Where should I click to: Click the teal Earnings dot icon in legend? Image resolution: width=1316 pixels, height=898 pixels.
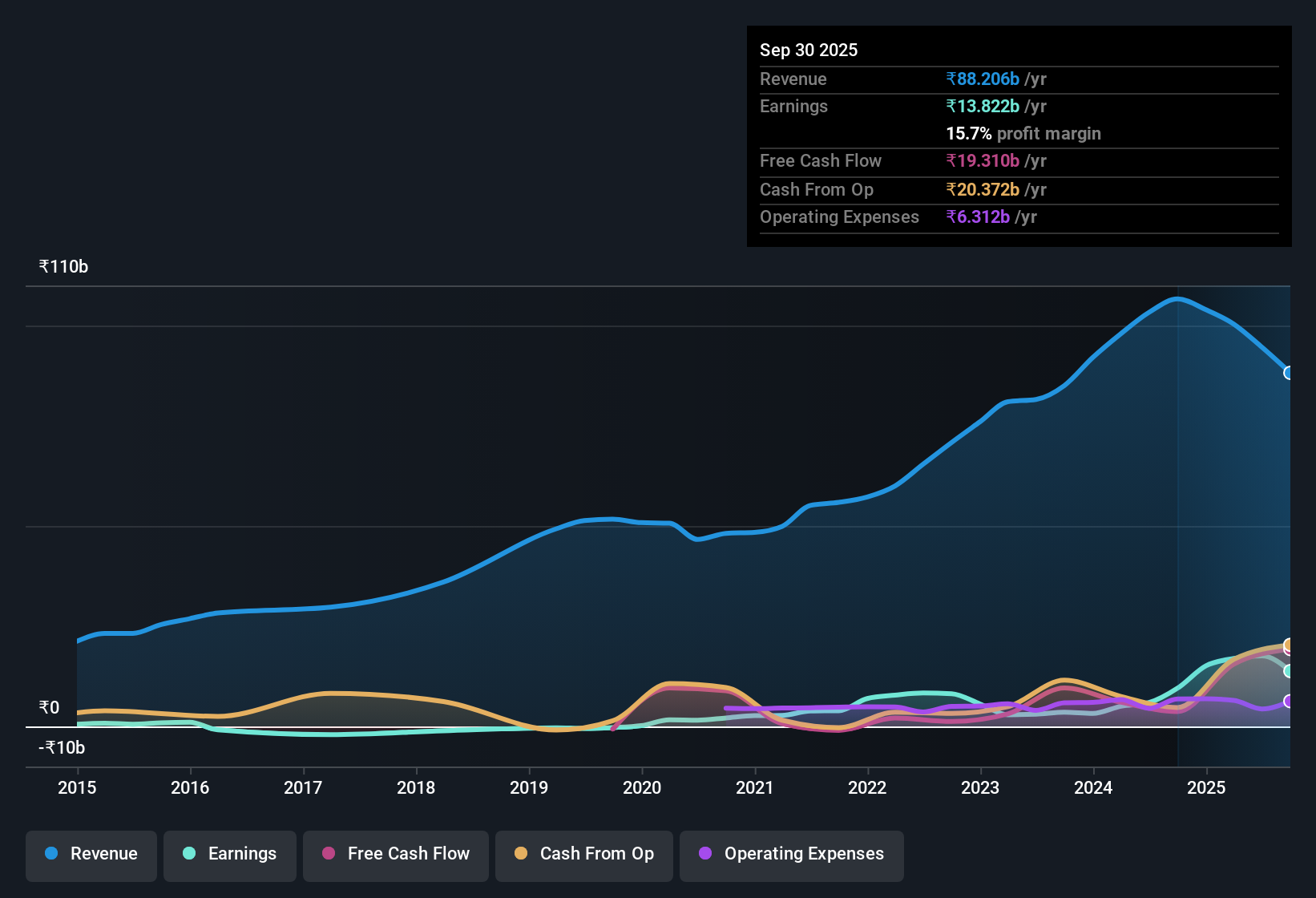189,854
